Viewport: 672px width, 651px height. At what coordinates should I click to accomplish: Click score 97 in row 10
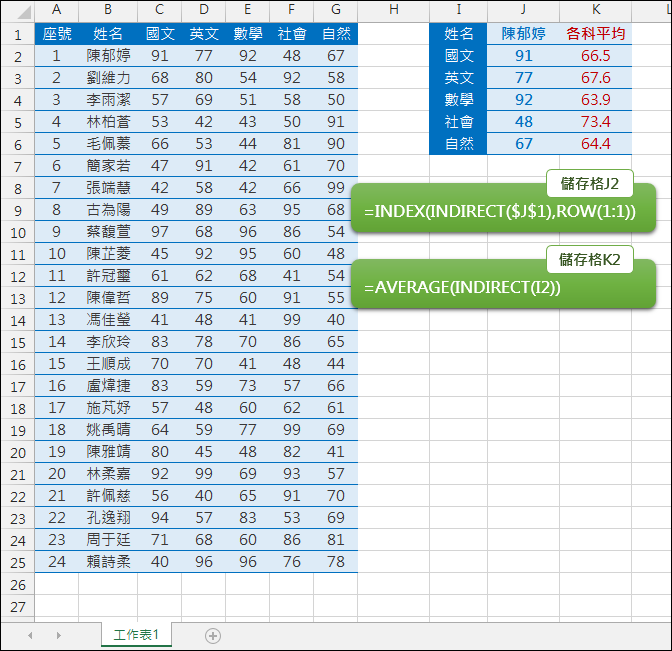(x=160, y=232)
